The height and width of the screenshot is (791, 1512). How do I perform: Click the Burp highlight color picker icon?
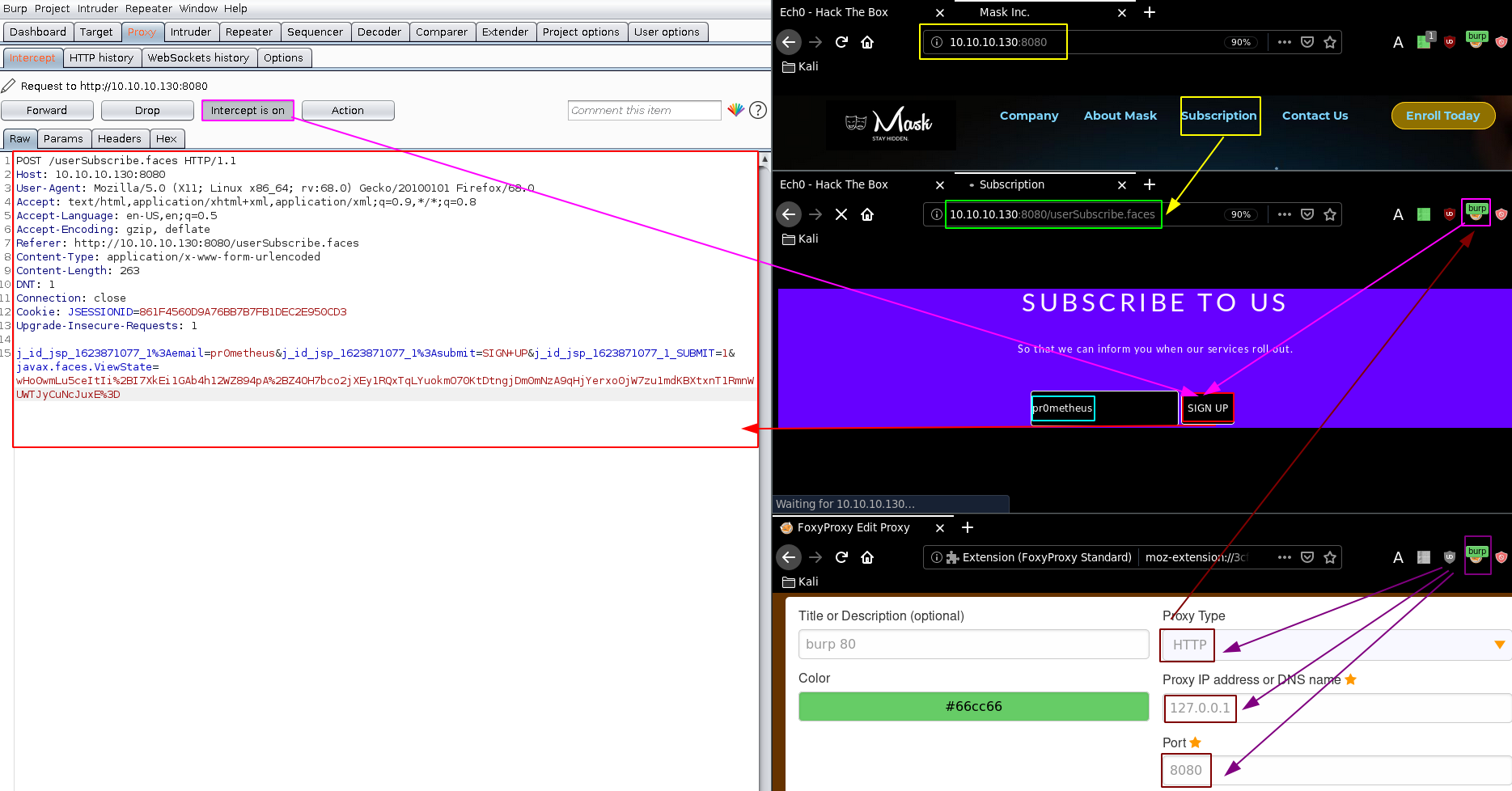[x=735, y=110]
